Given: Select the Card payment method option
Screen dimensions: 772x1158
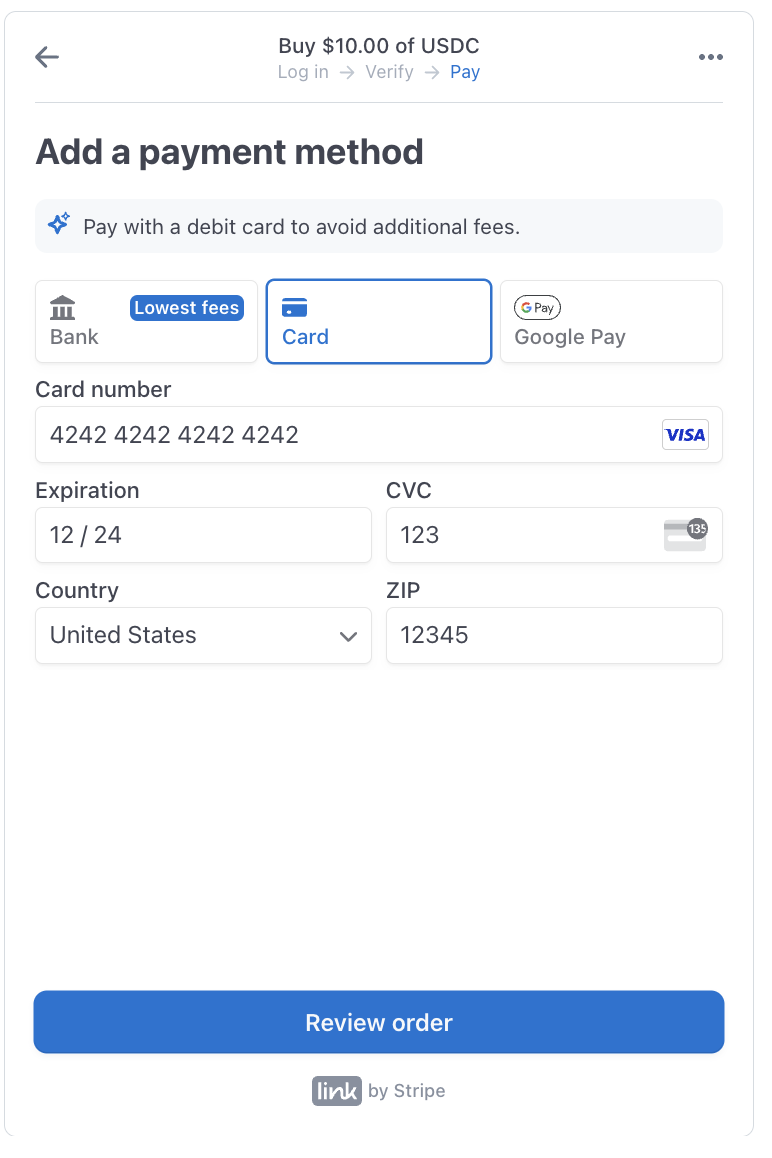Looking at the screenshot, I should tap(378, 321).
